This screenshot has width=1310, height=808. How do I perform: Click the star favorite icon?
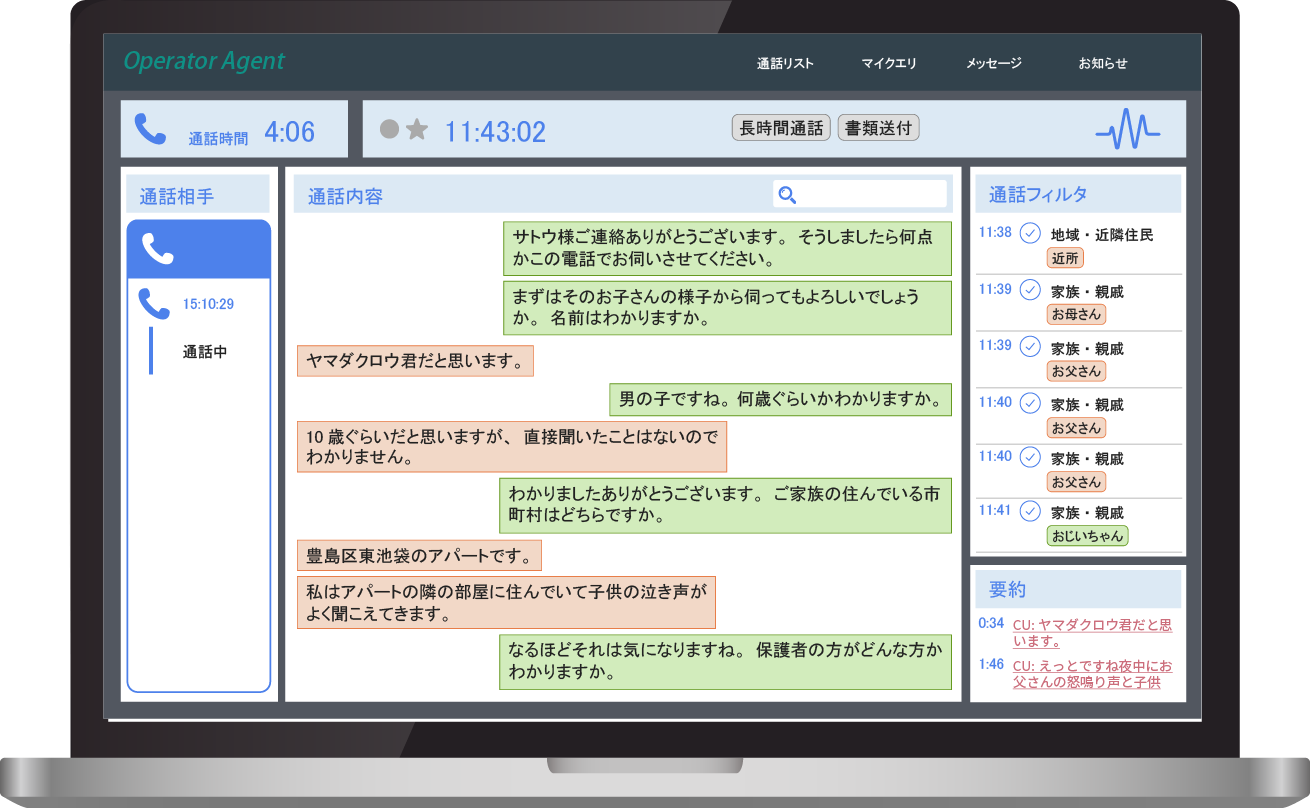[417, 130]
